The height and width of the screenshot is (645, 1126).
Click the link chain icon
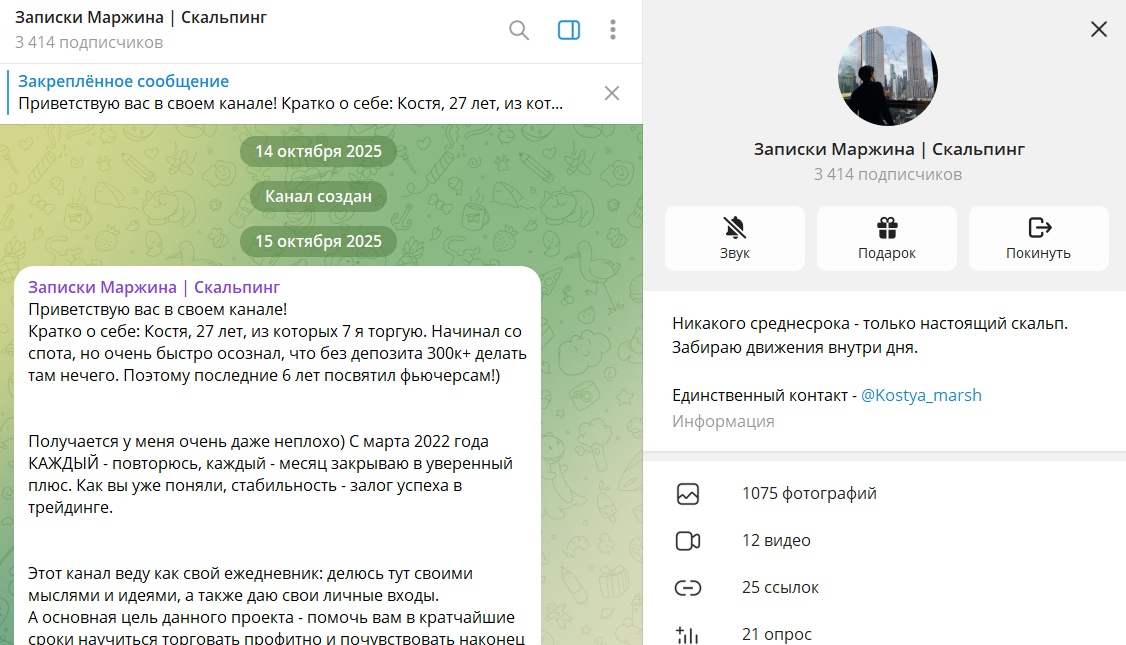[688, 588]
